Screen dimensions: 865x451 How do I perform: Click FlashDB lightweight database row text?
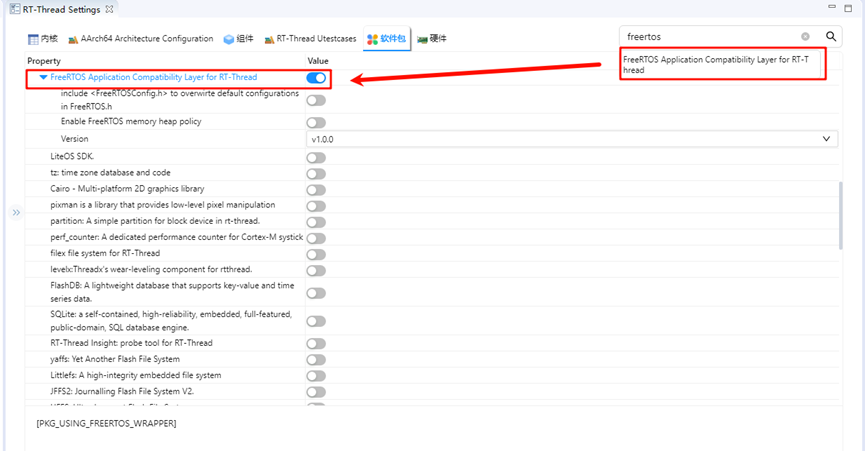pos(172,292)
